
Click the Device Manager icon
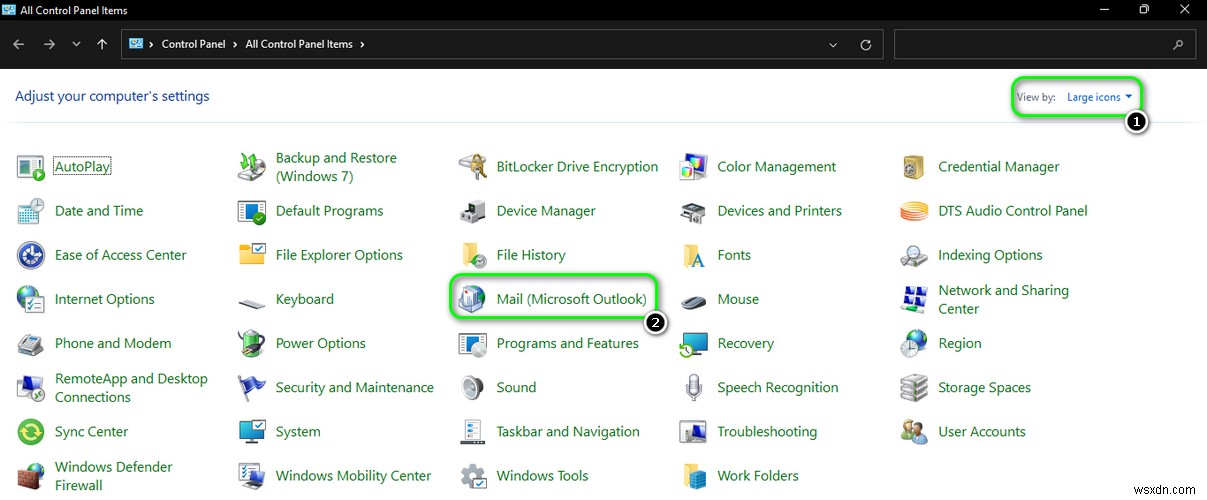pyautogui.click(x=473, y=211)
